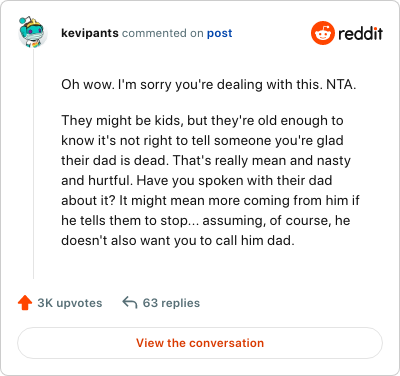Viewport: 400px width, 376px height.
Task: Click the phrase "That's really mean and nasty"
Action: 262,160
